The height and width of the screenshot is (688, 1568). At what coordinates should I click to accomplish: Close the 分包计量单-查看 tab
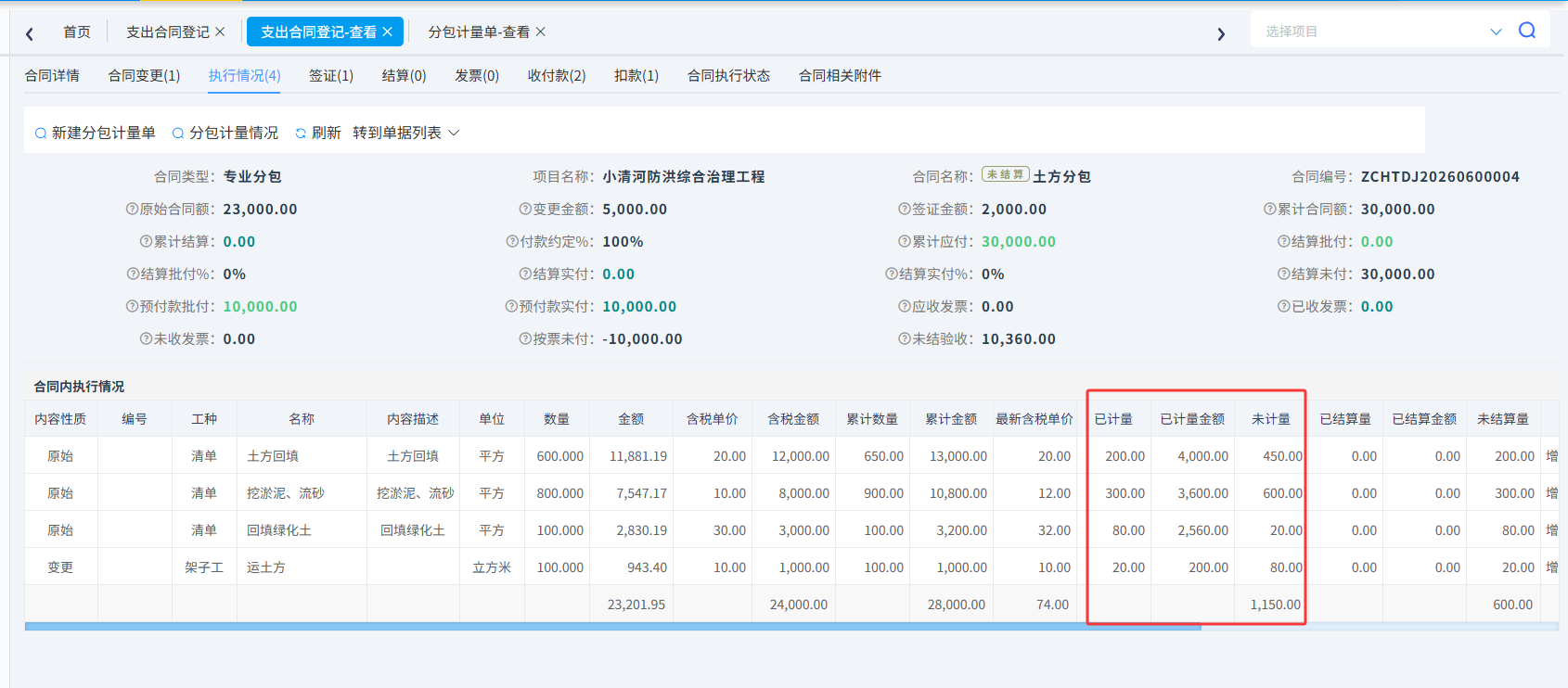pyautogui.click(x=540, y=32)
